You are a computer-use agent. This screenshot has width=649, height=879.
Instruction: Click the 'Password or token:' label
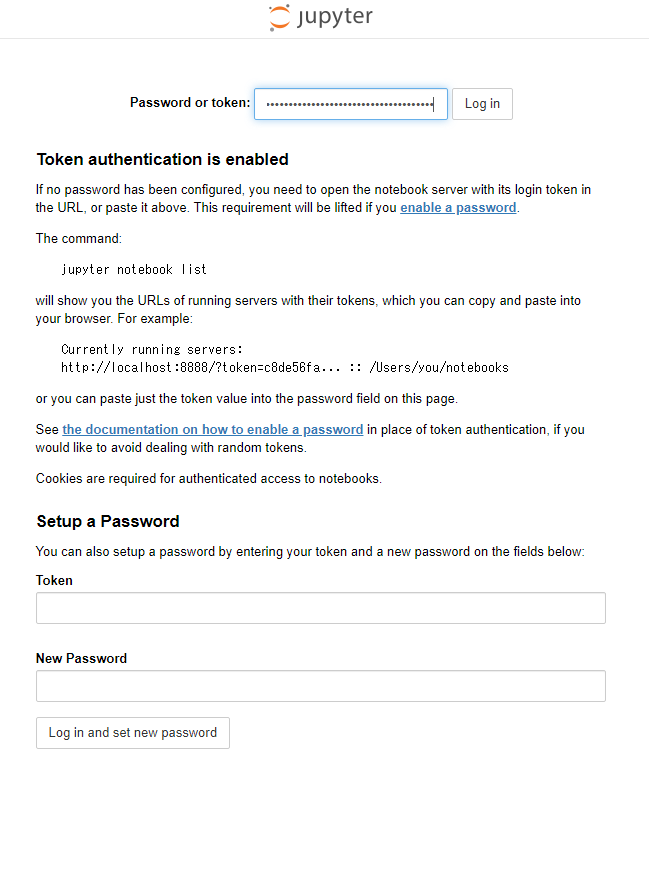pos(190,103)
